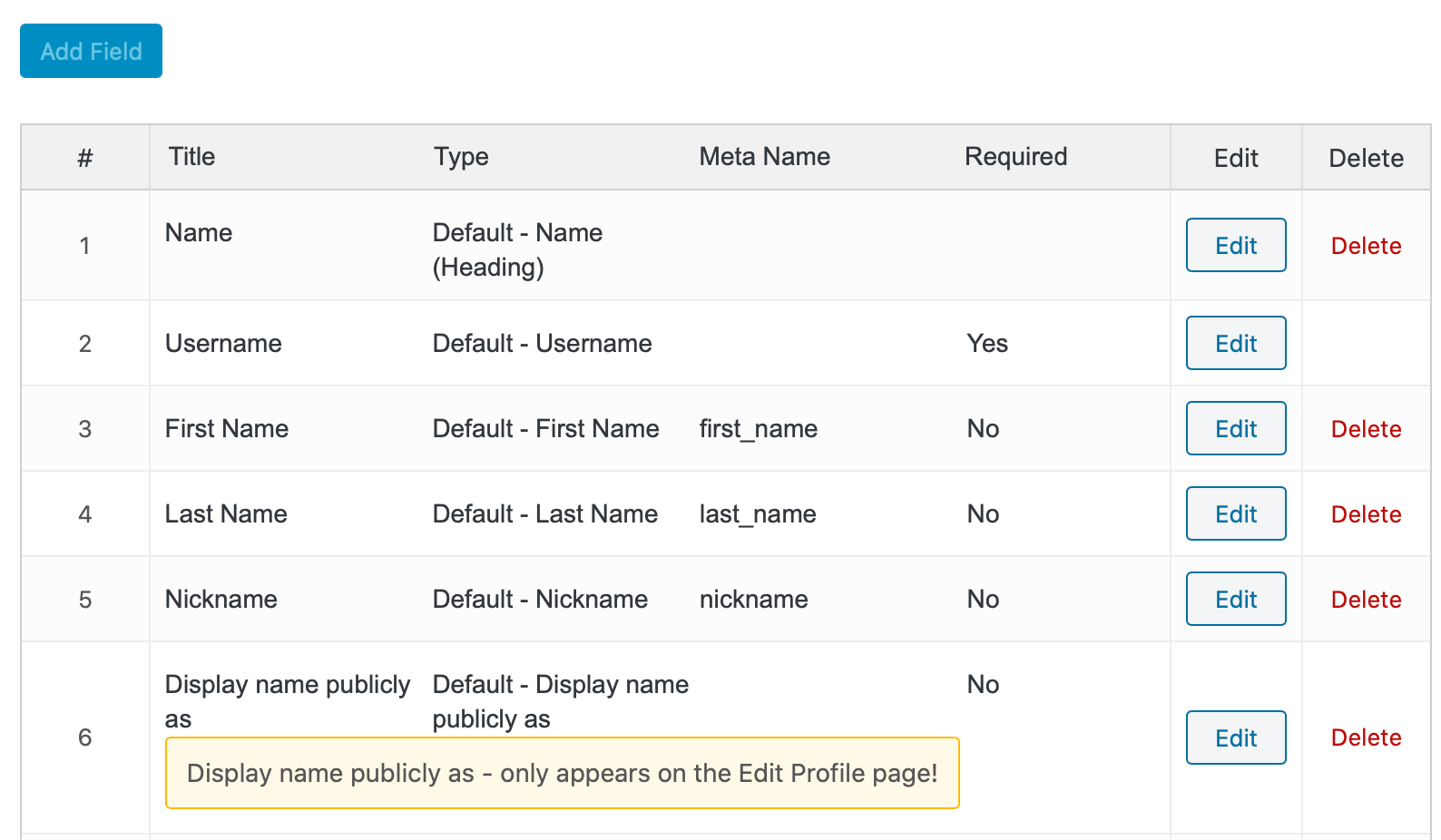This screenshot has width=1441, height=840.
Task: Click the Title column header
Action: coord(191,156)
